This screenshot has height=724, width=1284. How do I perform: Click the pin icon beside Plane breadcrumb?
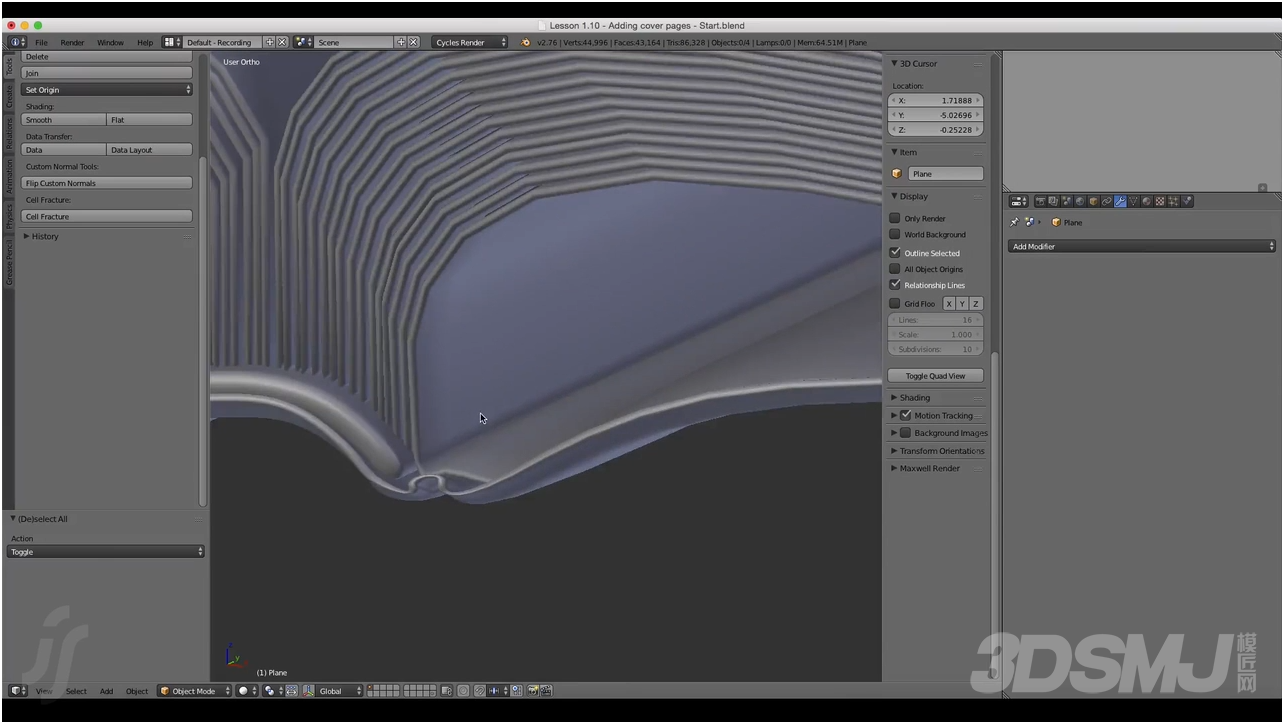click(1014, 222)
